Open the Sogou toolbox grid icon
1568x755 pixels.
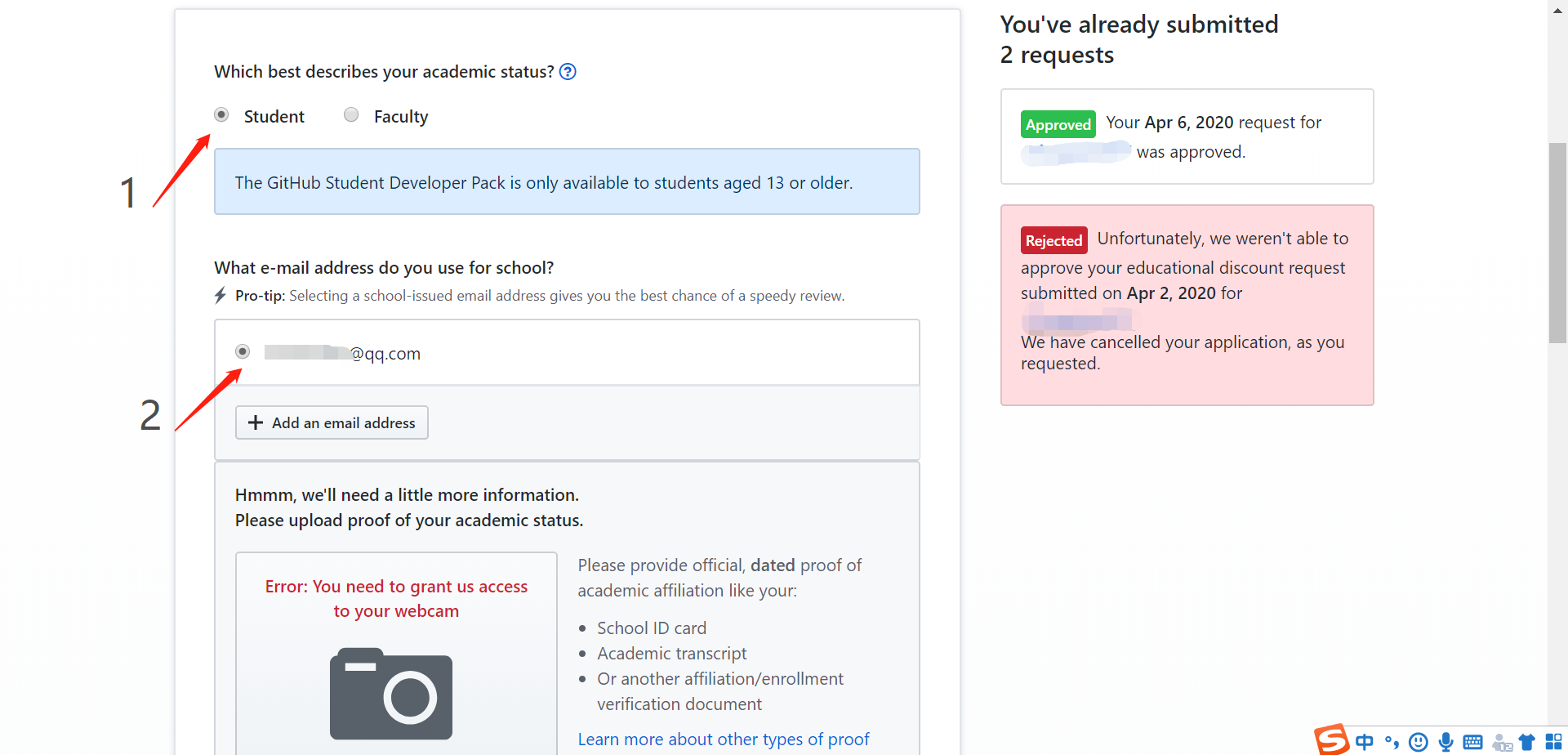tap(1553, 742)
